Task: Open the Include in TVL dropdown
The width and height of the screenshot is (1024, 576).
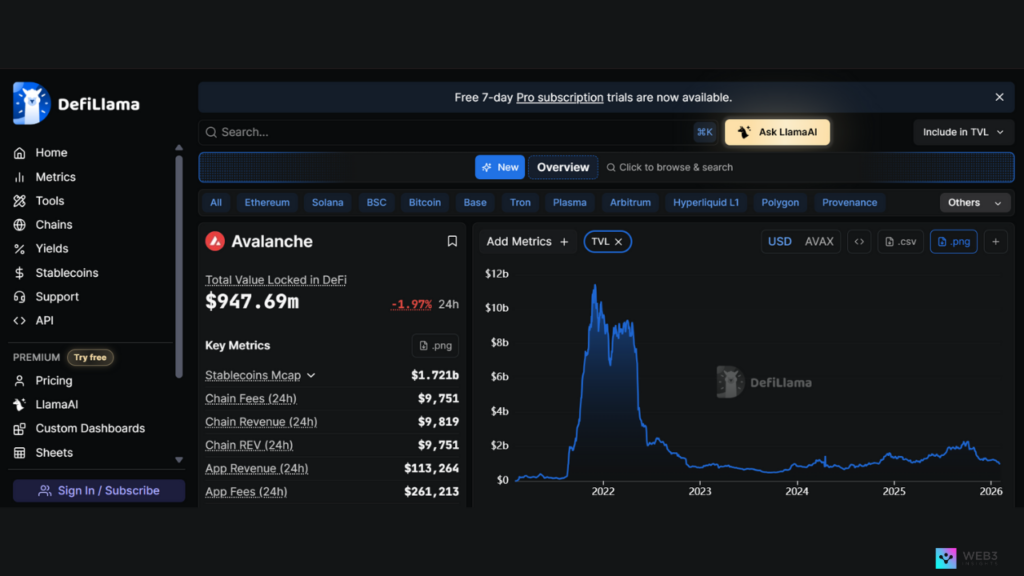Action: click(963, 132)
